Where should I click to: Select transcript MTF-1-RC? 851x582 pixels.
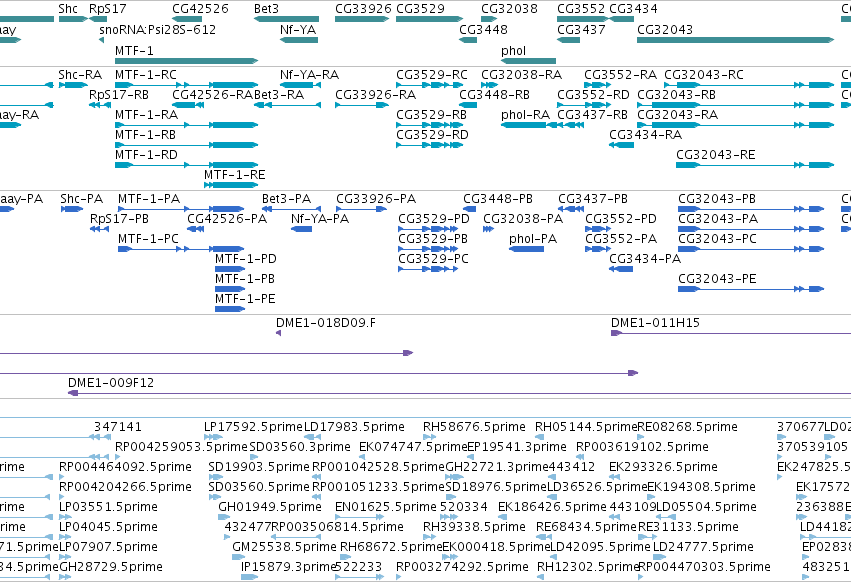pos(186,85)
